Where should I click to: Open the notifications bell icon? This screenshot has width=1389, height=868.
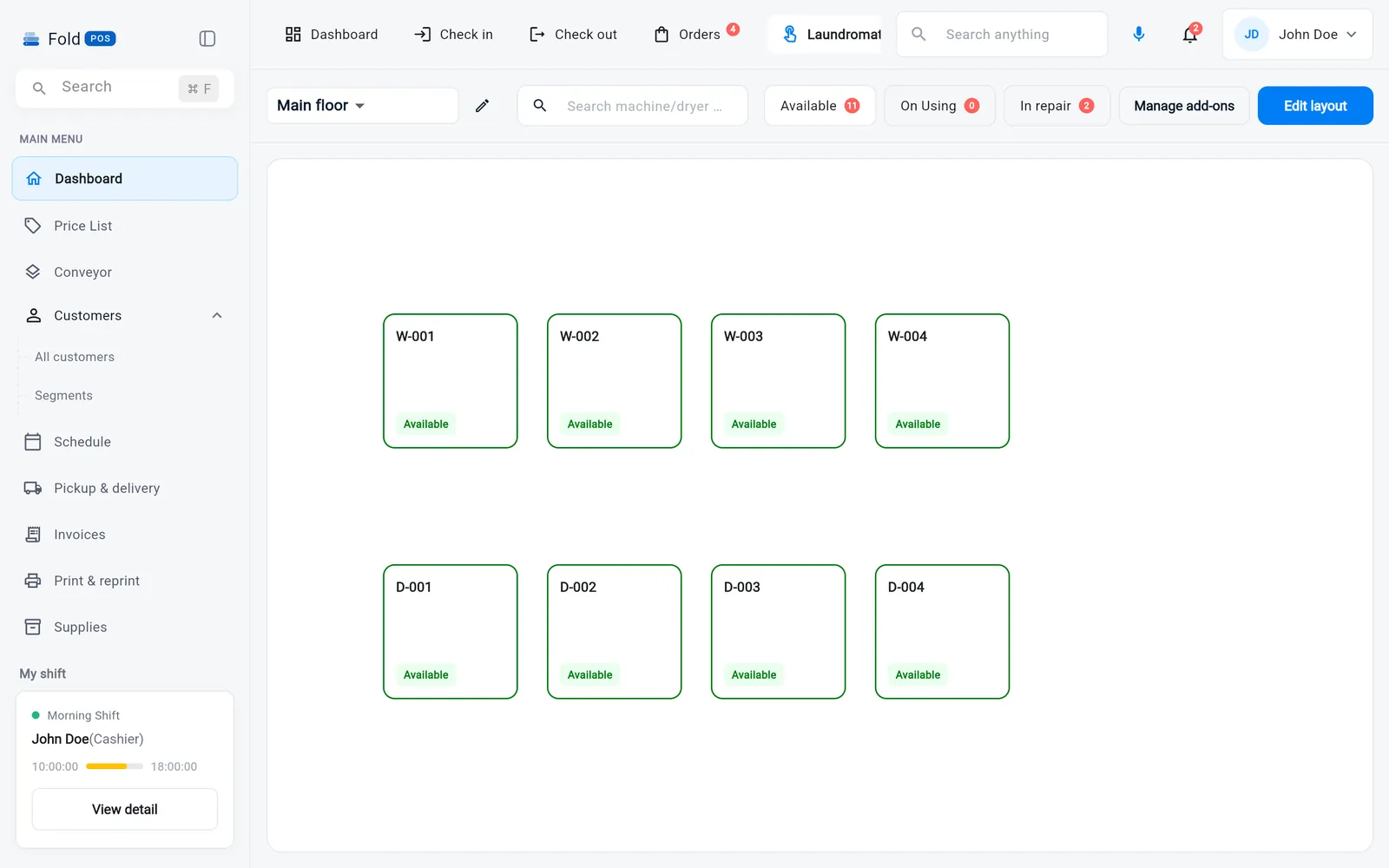pyautogui.click(x=1190, y=35)
